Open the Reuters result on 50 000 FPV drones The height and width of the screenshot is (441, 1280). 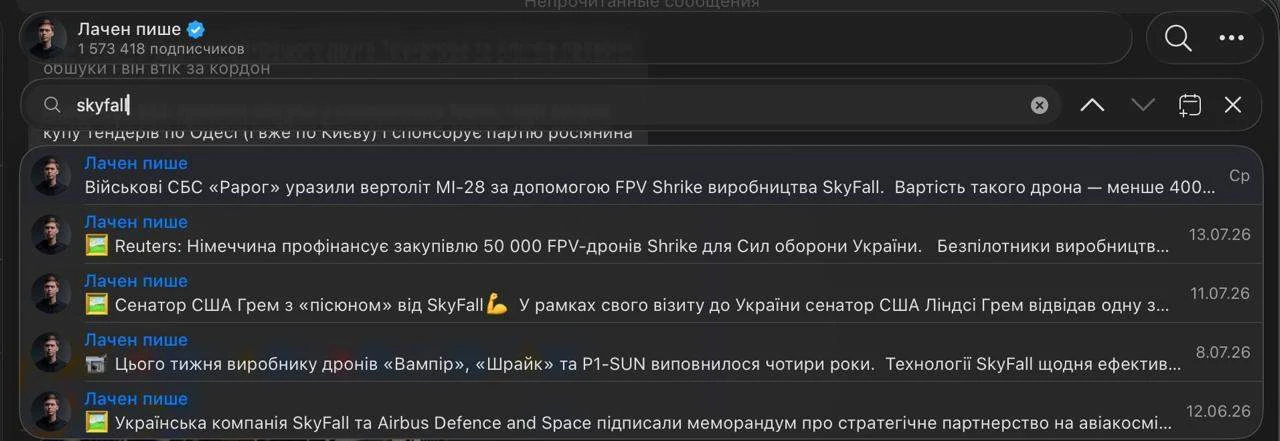coord(640,235)
